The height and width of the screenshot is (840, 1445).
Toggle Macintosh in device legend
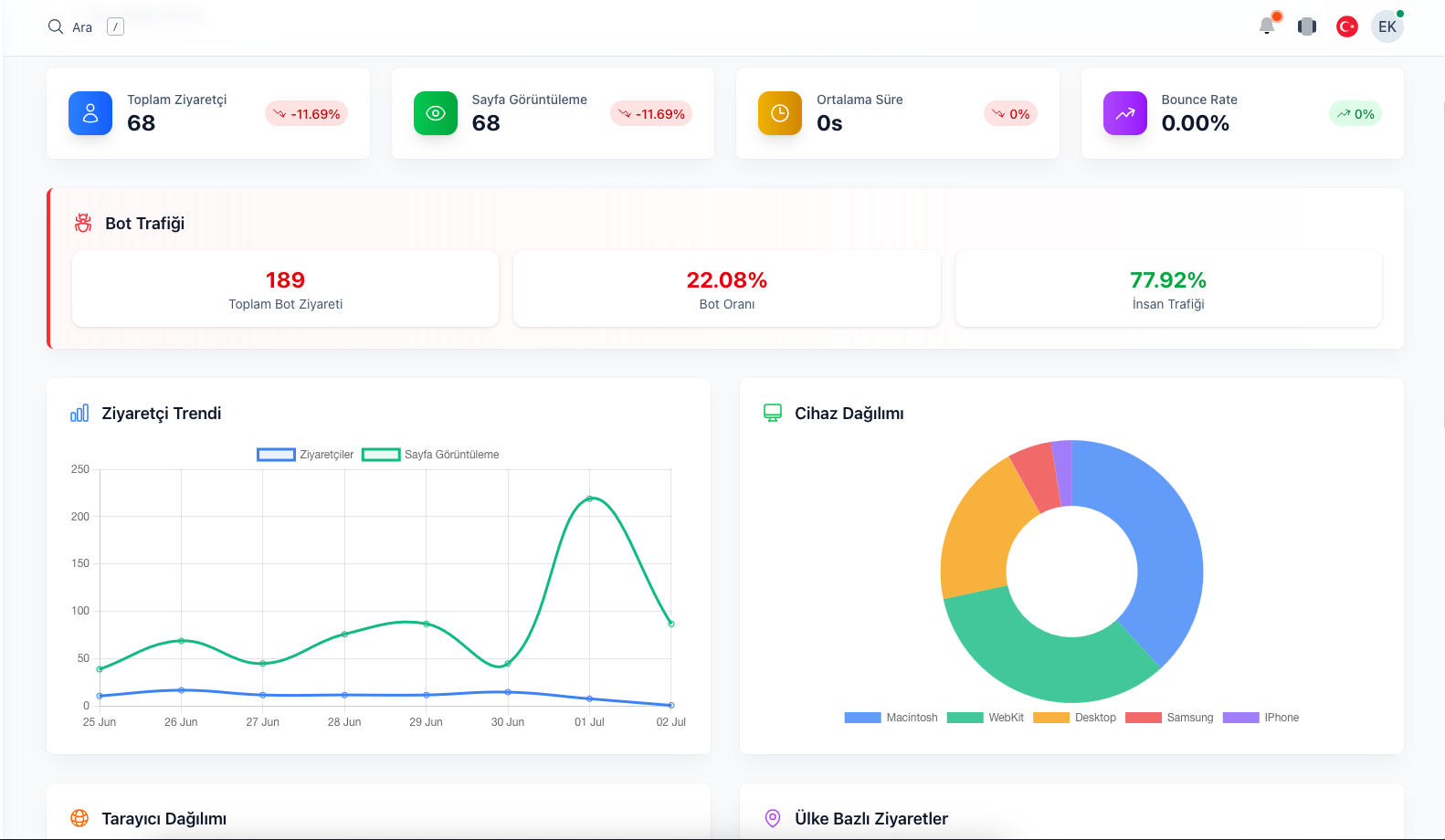[x=891, y=718]
